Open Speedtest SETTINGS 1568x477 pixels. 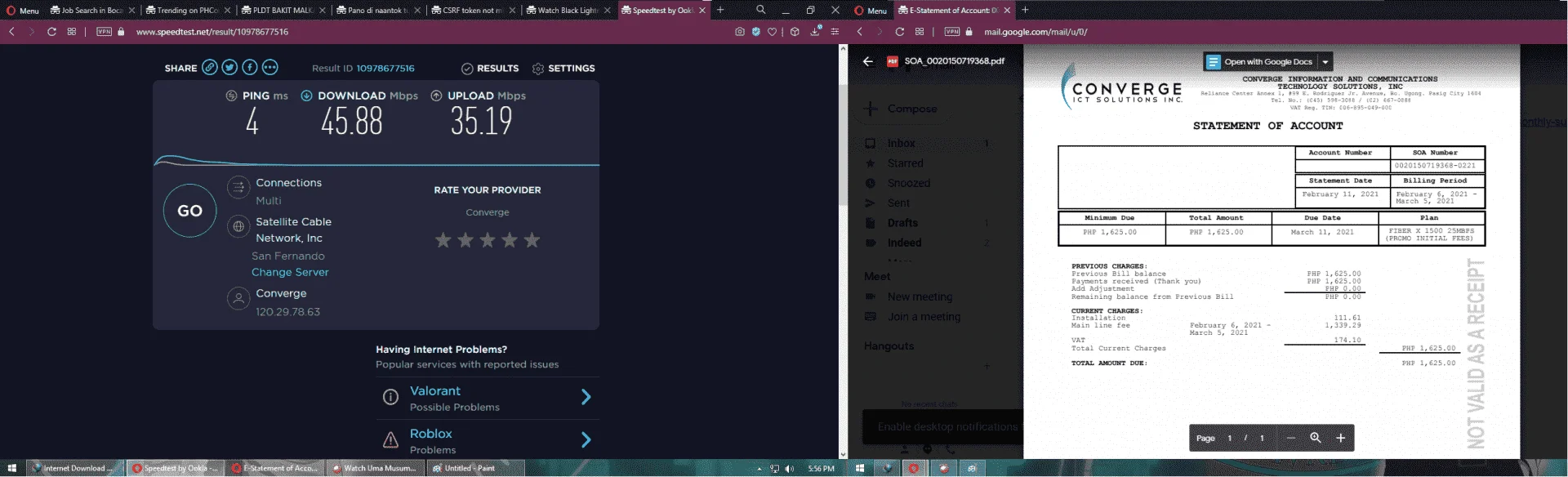563,69
